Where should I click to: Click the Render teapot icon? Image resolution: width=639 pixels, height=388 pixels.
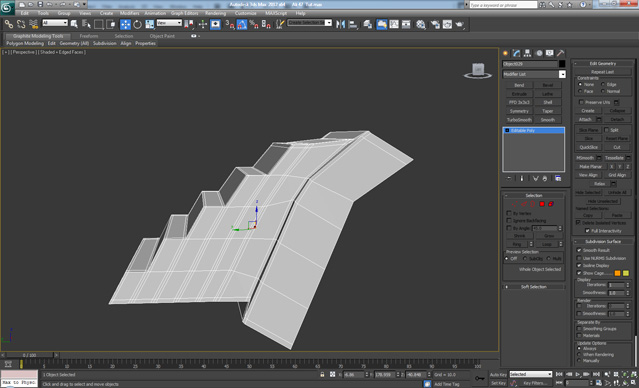point(460,24)
